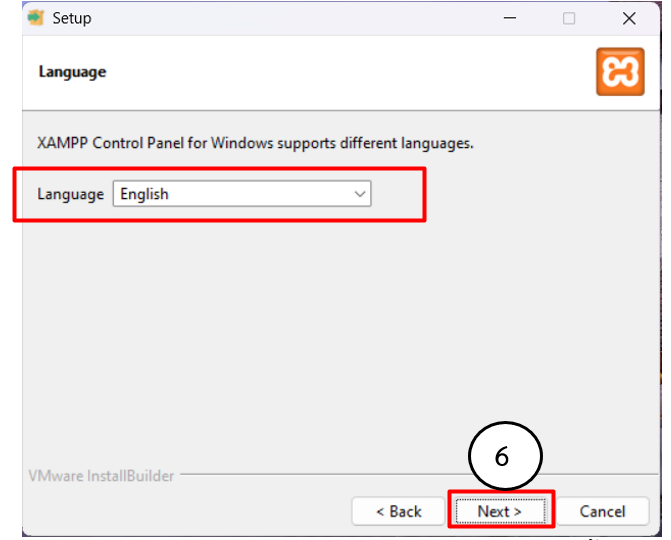Click the "Setup" window title text

[73, 18]
